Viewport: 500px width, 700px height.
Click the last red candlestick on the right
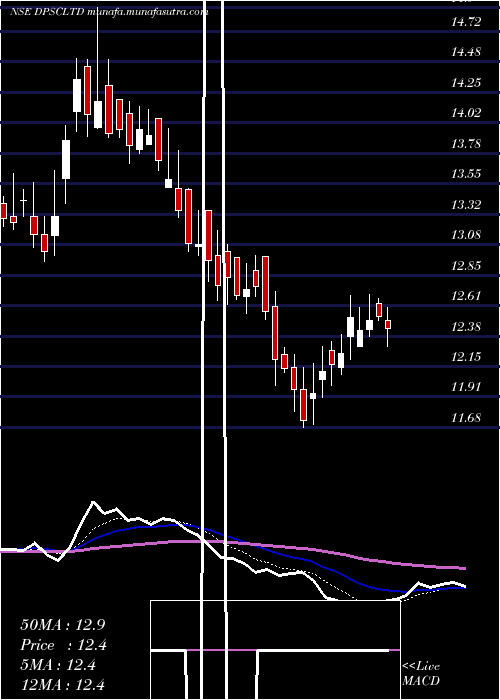pos(388,325)
